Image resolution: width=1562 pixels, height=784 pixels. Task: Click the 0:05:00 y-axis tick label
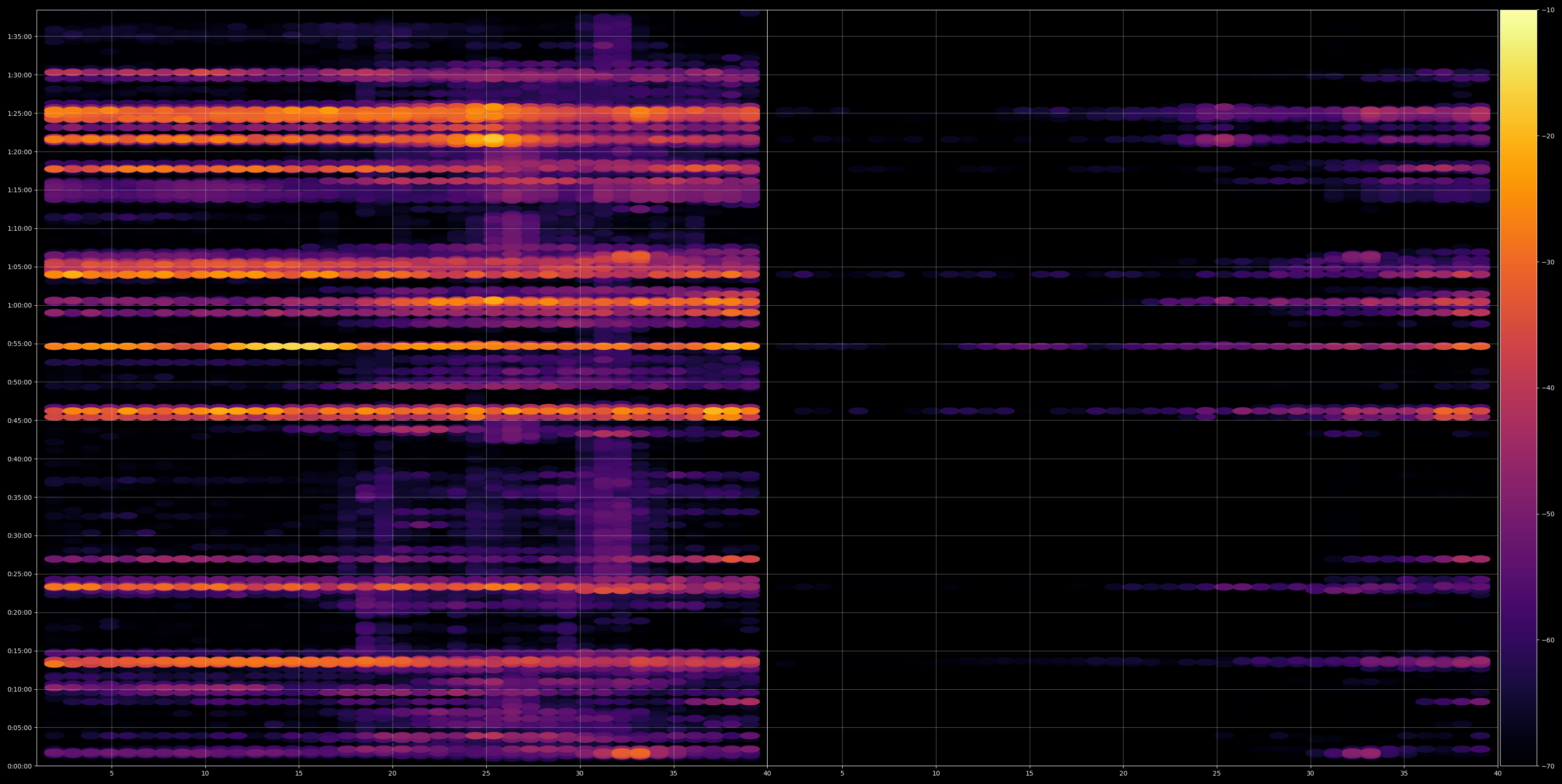point(19,728)
